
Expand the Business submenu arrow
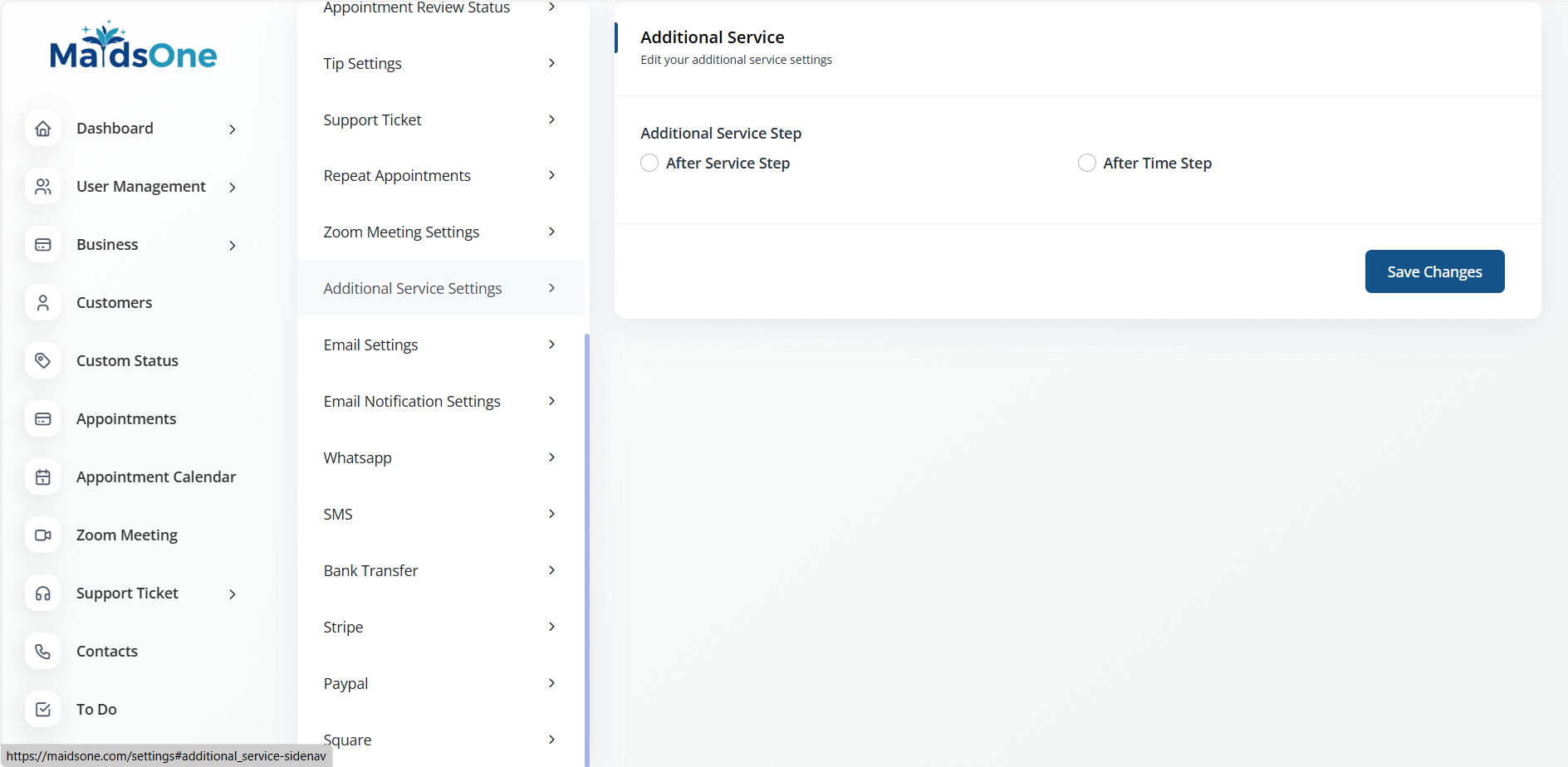(x=233, y=246)
